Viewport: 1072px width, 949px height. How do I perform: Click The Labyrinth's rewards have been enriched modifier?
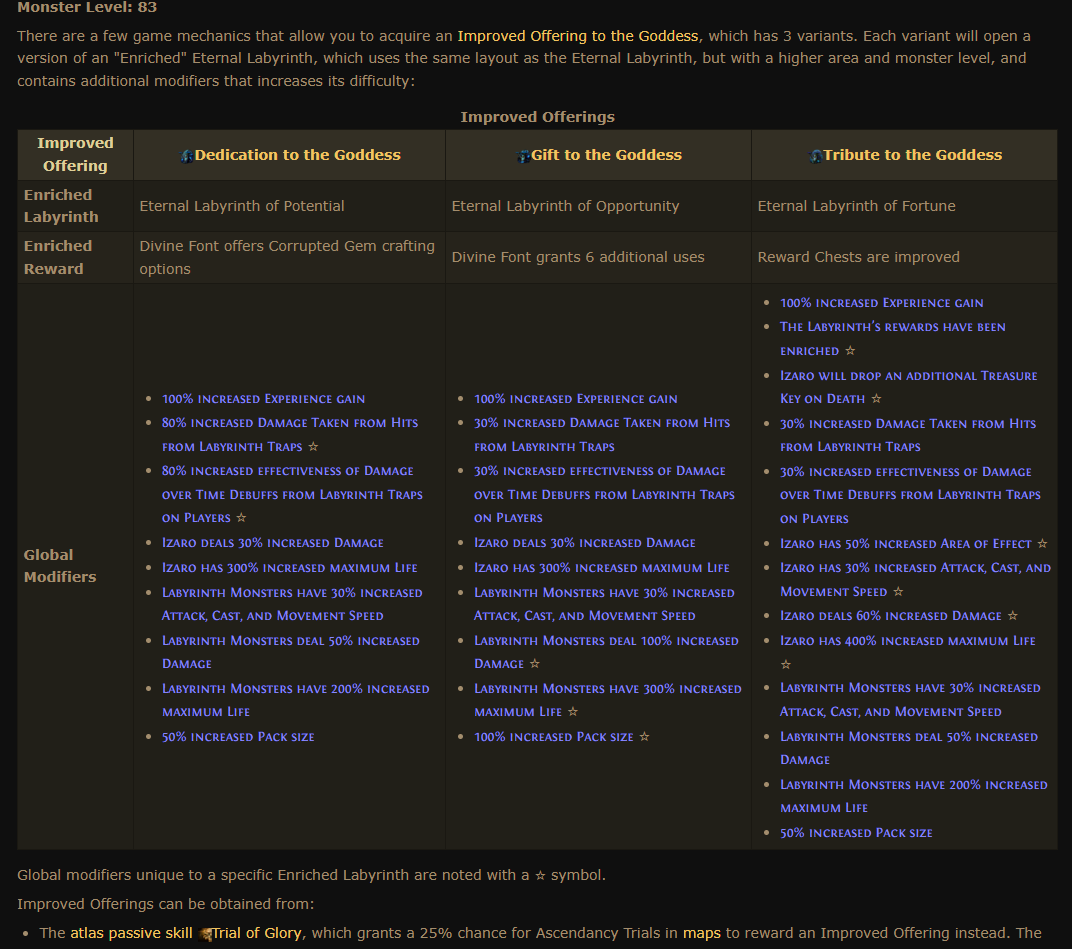[x=893, y=339]
